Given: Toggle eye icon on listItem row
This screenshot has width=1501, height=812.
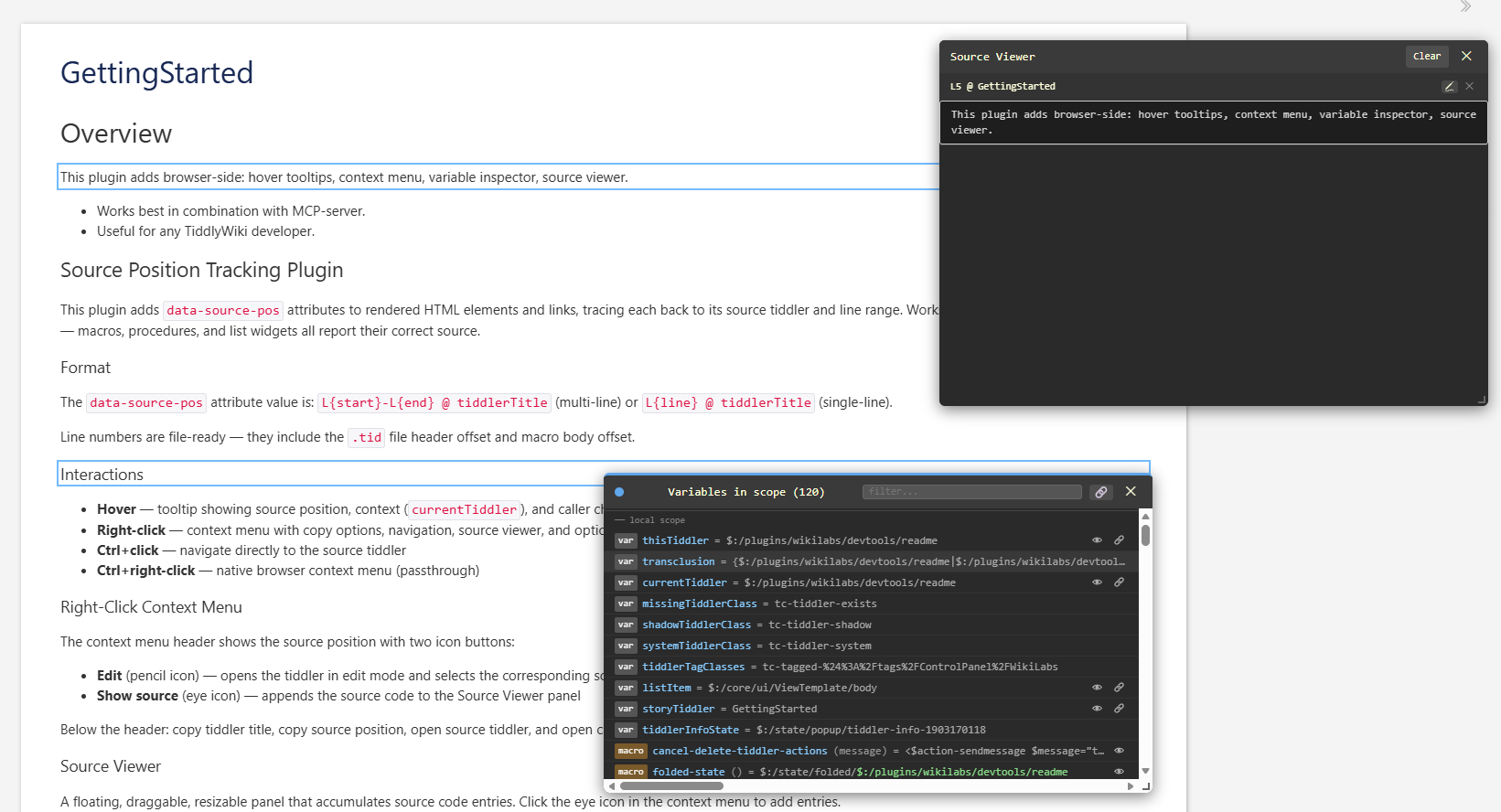Looking at the screenshot, I should 1097,688.
